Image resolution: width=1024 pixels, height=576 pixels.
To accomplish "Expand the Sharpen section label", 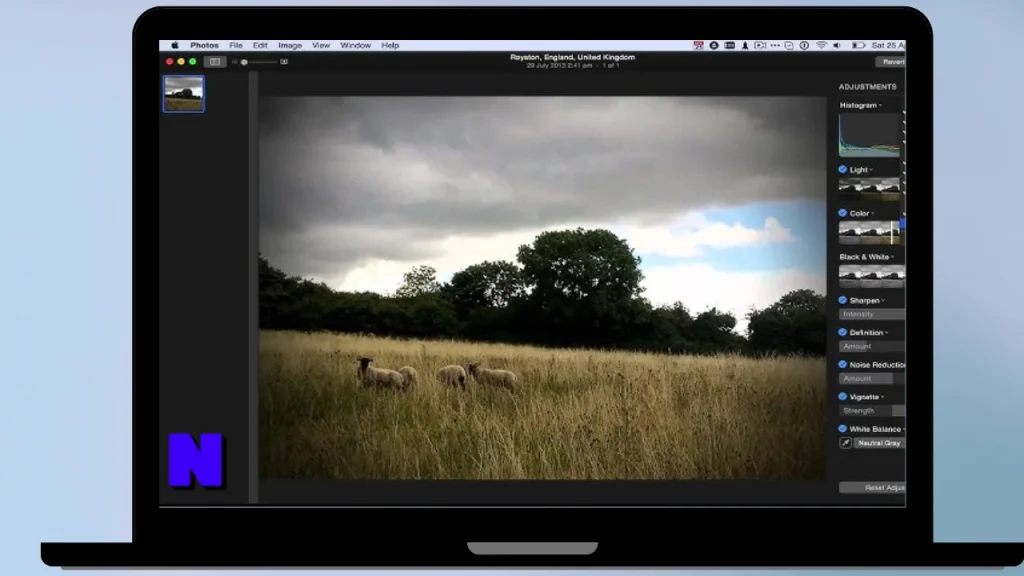I will click(x=864, y=300).
